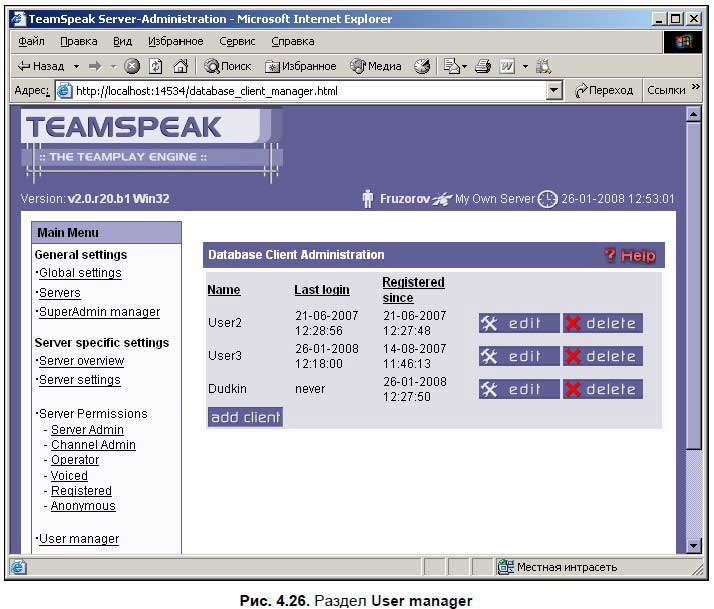Screen dimensions: 714x609
Task: Click the Print toolbar icon
Action: tap(482, 66)
